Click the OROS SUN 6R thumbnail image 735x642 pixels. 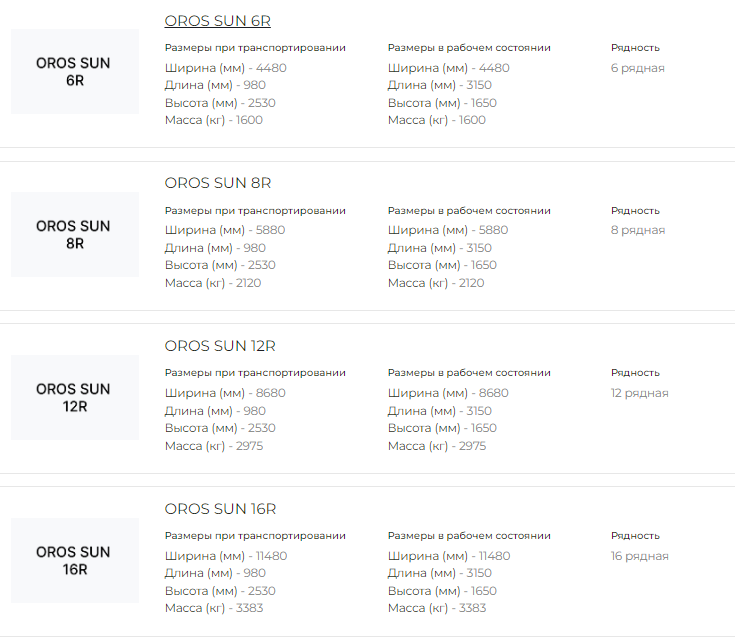point(74,71)
